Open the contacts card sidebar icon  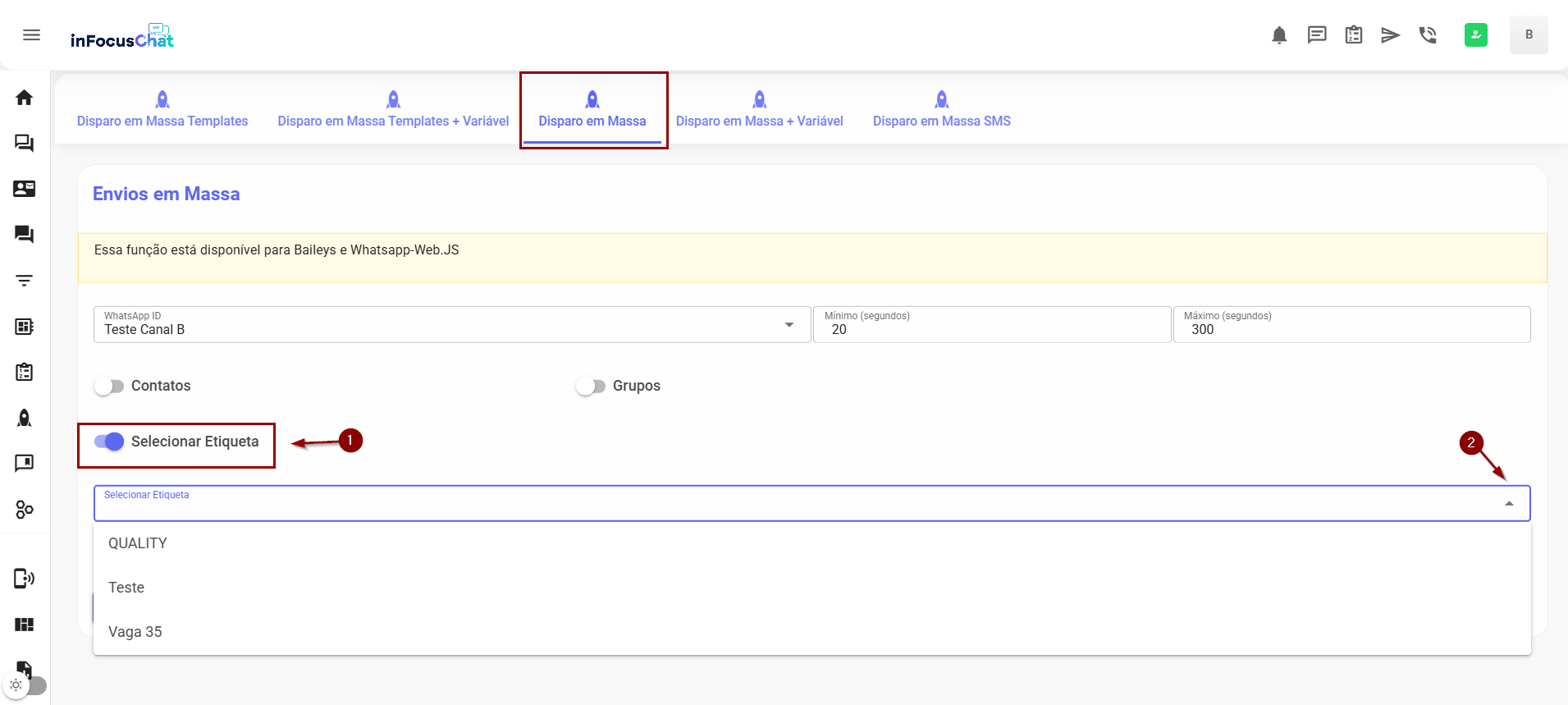coord(25,189)
